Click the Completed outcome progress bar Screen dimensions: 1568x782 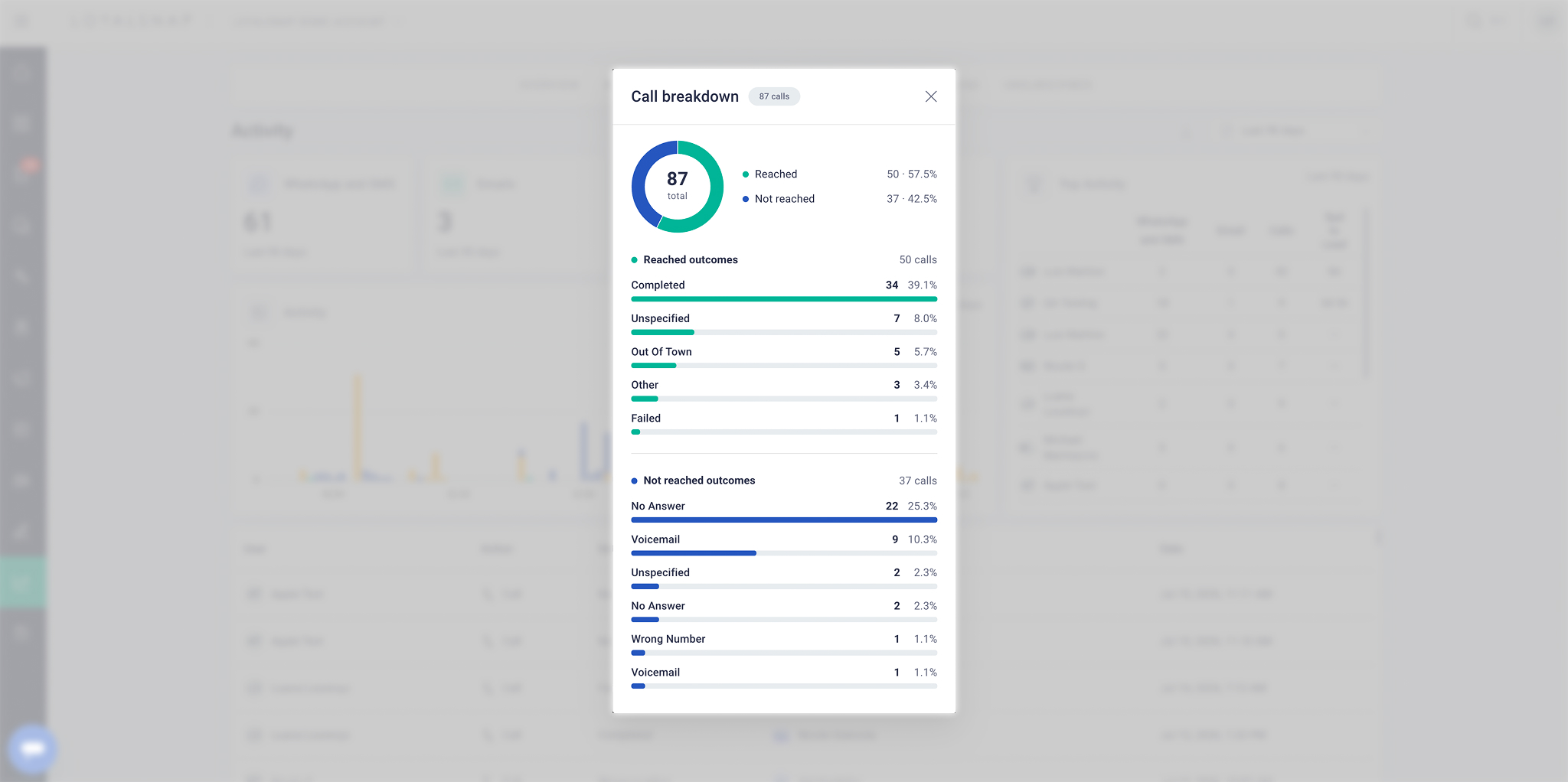(x=784, y=299)
